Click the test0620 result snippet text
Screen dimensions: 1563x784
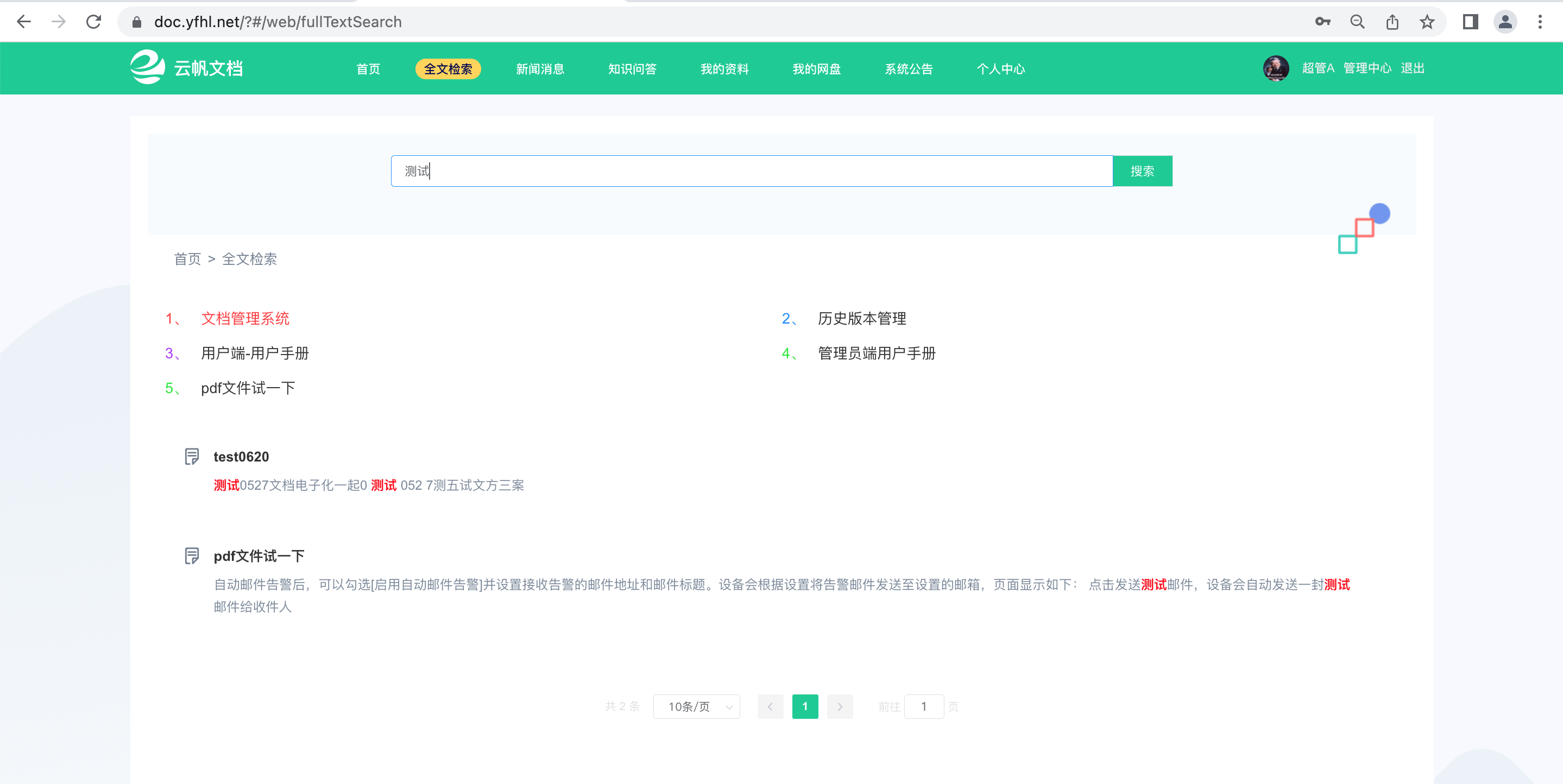369,485
